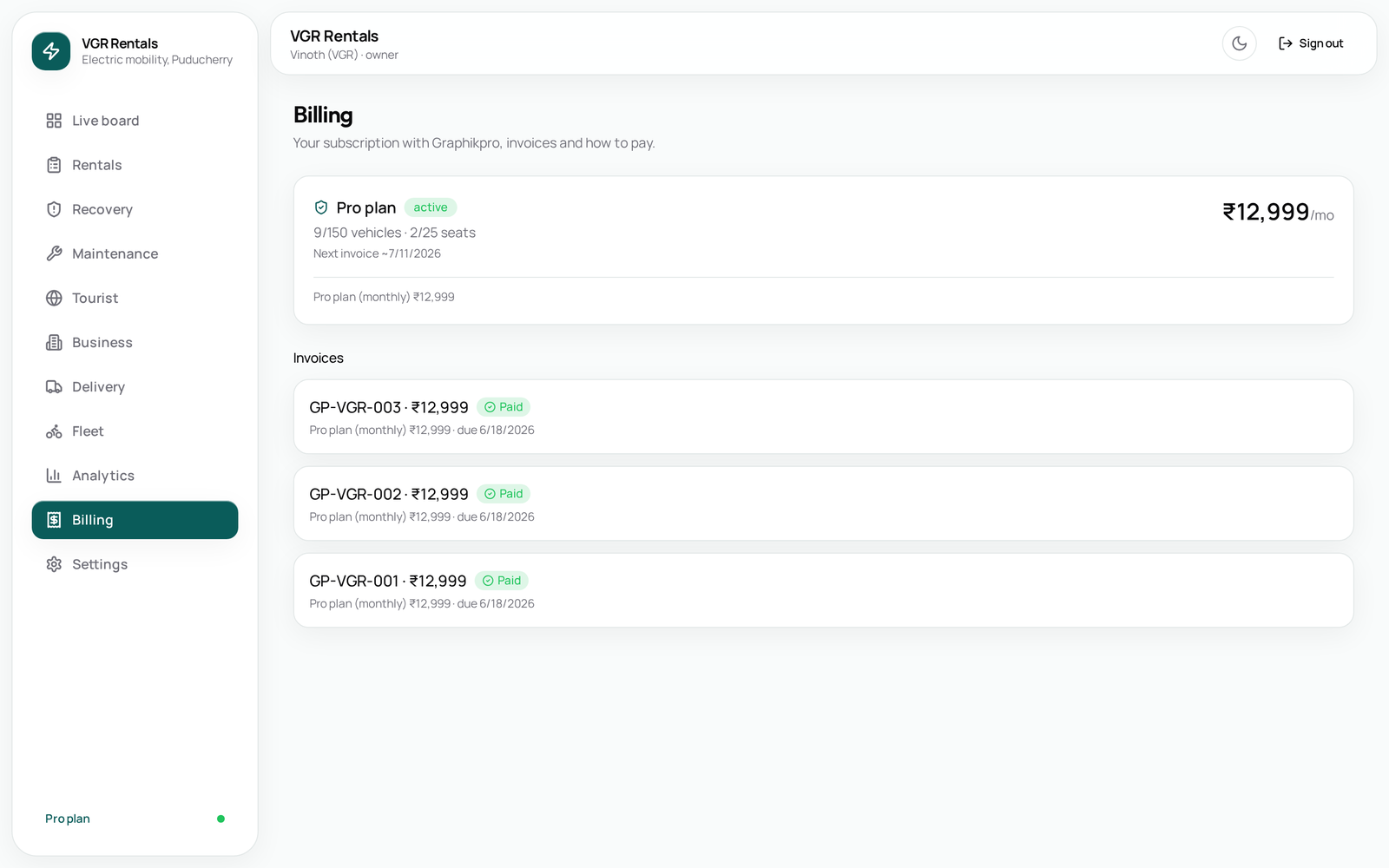Viewport: 1389px width, 868px height.
Task: Select the Business building icon
Action: (54, 342)
